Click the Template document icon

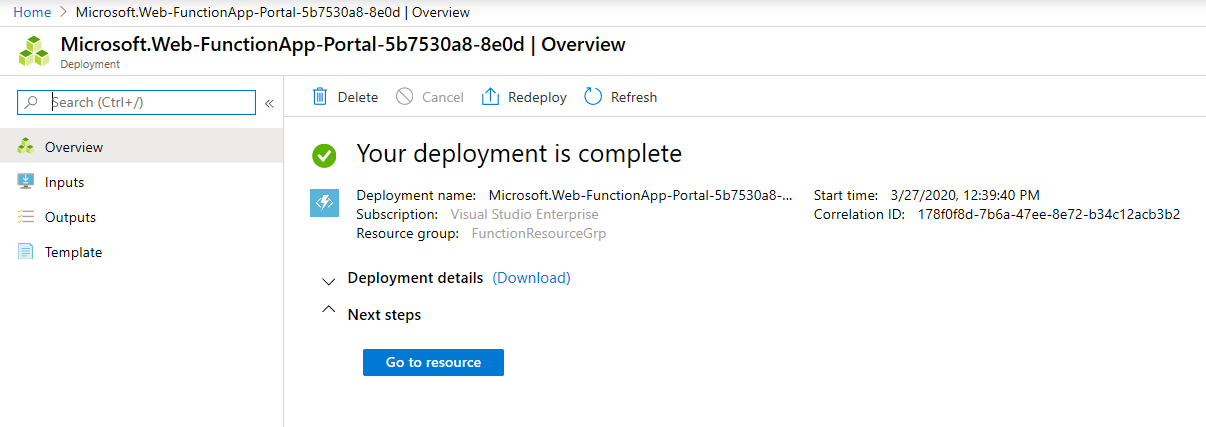click(26, 252)
